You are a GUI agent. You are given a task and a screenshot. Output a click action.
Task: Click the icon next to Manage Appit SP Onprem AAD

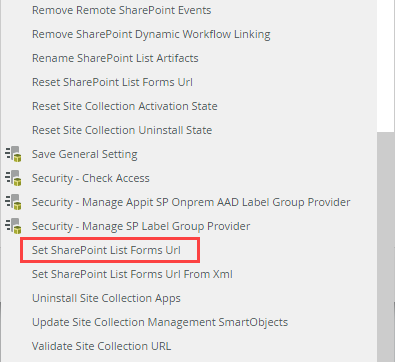(13, 202)
